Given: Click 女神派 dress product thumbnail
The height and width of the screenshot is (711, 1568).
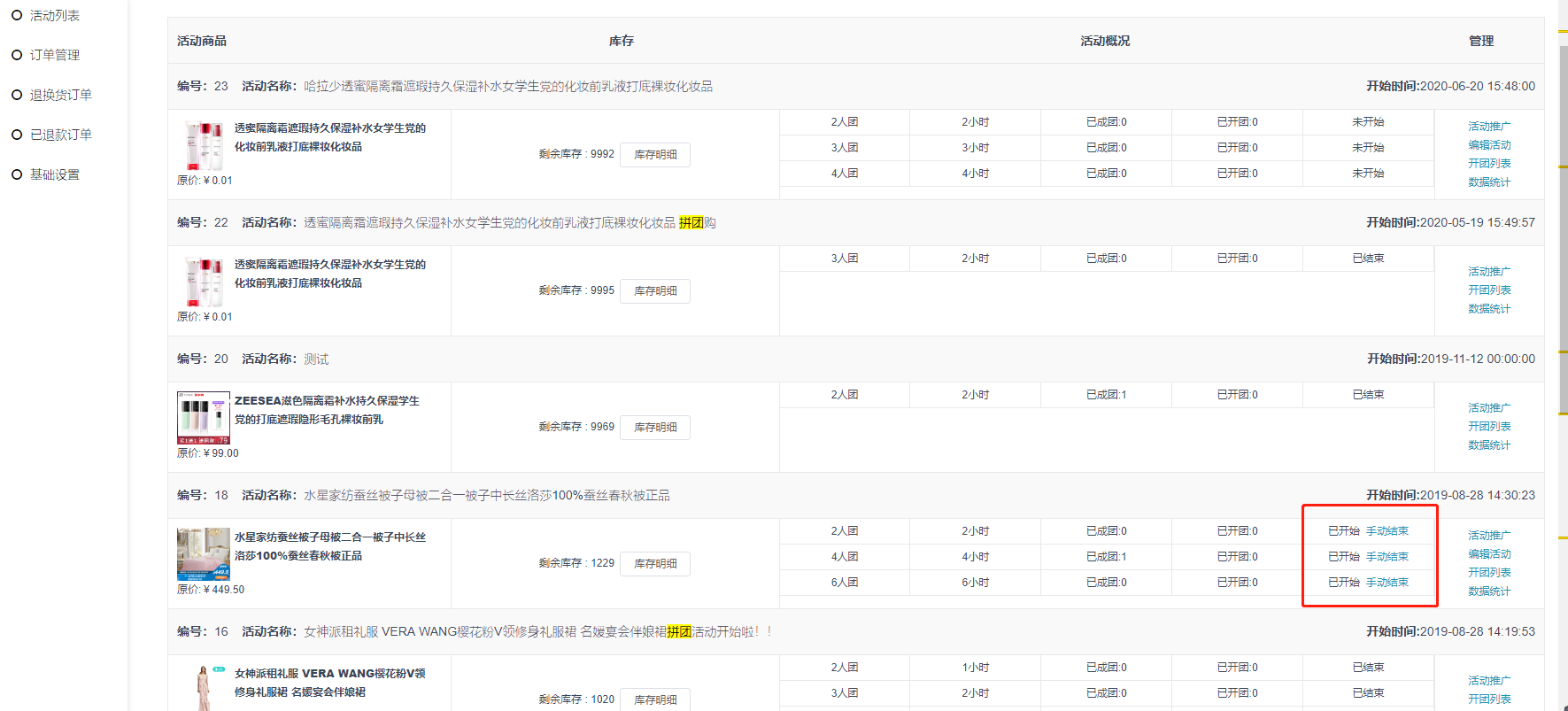Looking at the screenshot, I should pos(205,689).
